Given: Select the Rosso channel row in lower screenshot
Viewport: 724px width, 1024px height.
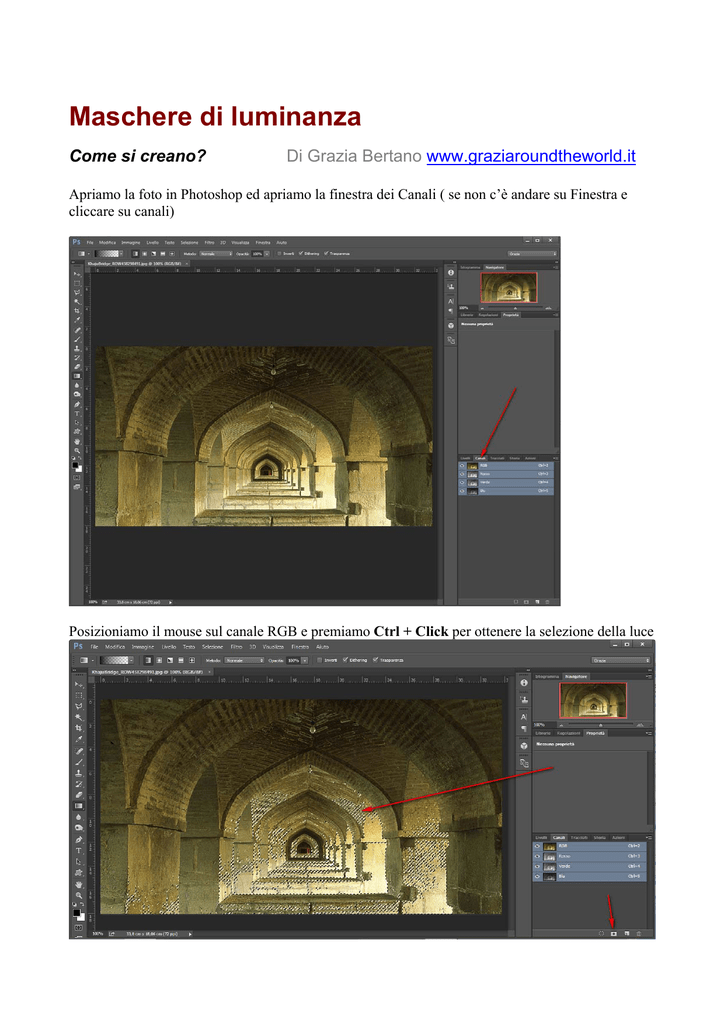Looking at the screenshot, I should 590,856.
